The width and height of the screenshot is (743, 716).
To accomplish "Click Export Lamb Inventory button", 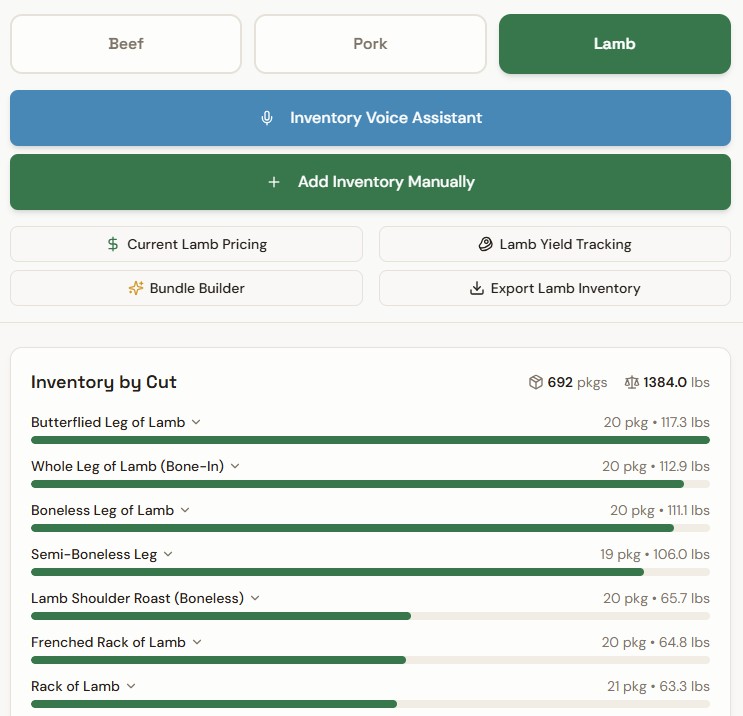I will (x=555, y=288).
